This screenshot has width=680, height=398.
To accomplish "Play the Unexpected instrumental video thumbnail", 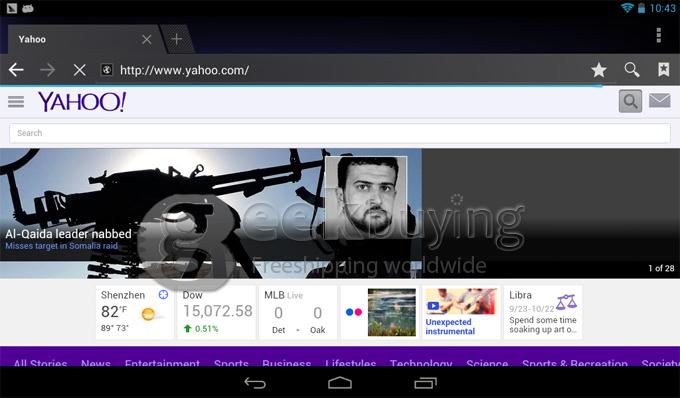I will coord(461,302).
